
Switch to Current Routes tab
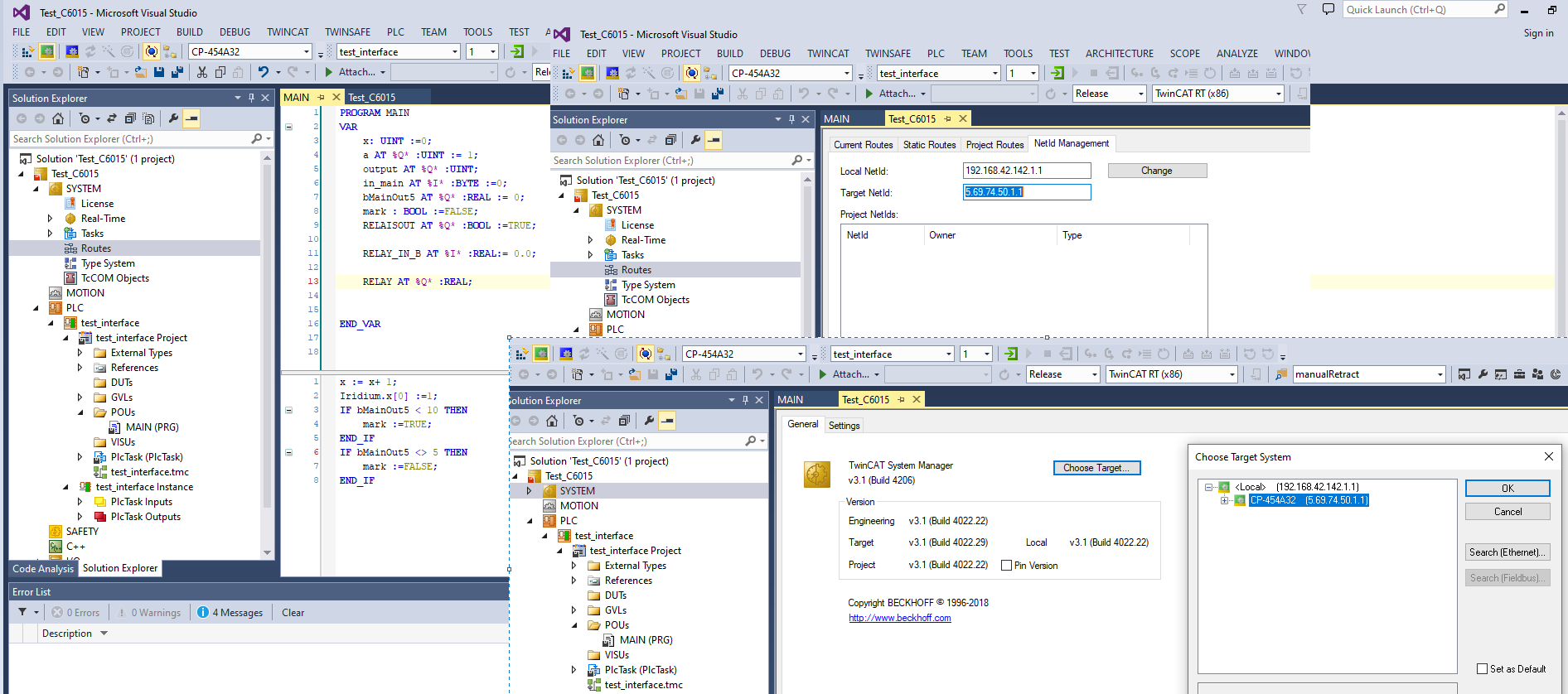pos(863,145)
